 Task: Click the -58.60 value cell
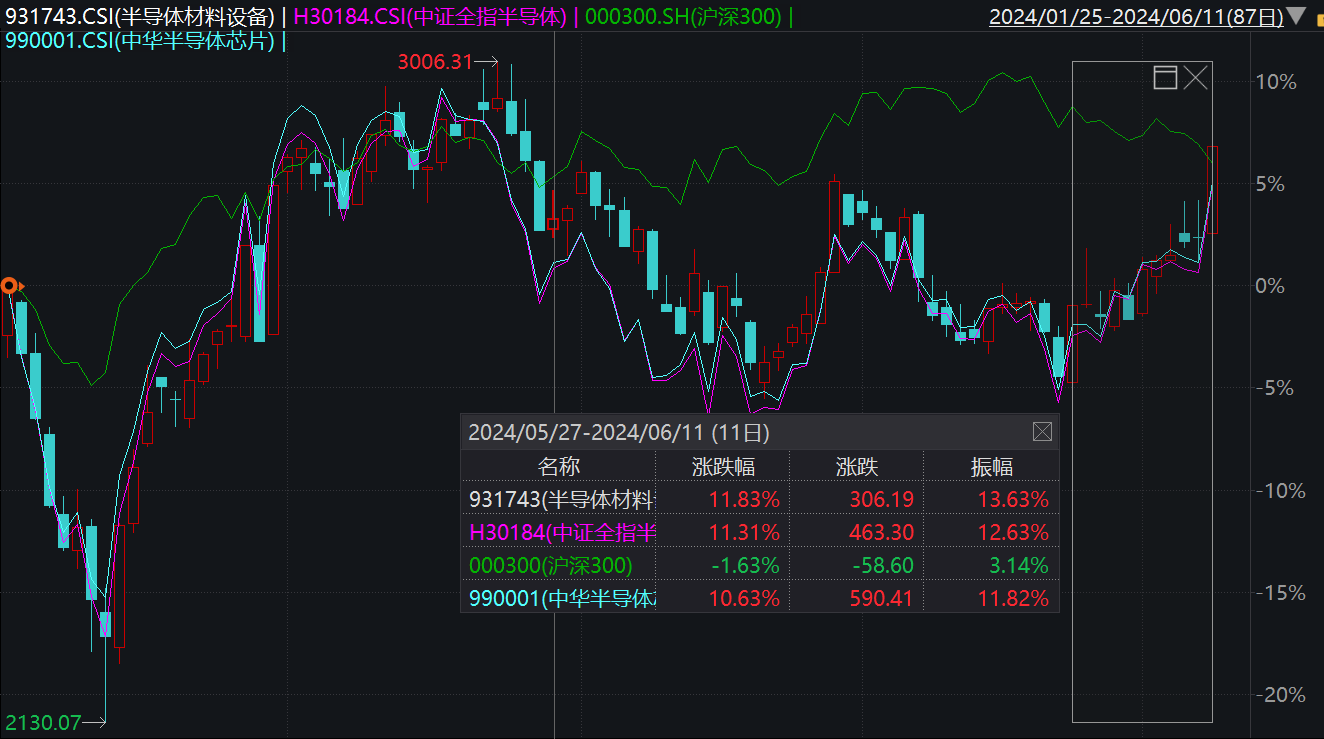pyautogui.click(x=882, y=565)
